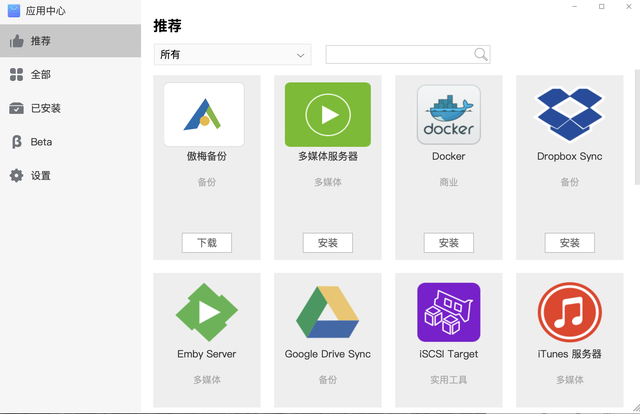Click the 备份 label under Google Drive Sync
The image size is (640, 414).
pyautogui.click(x=328, y=380)
